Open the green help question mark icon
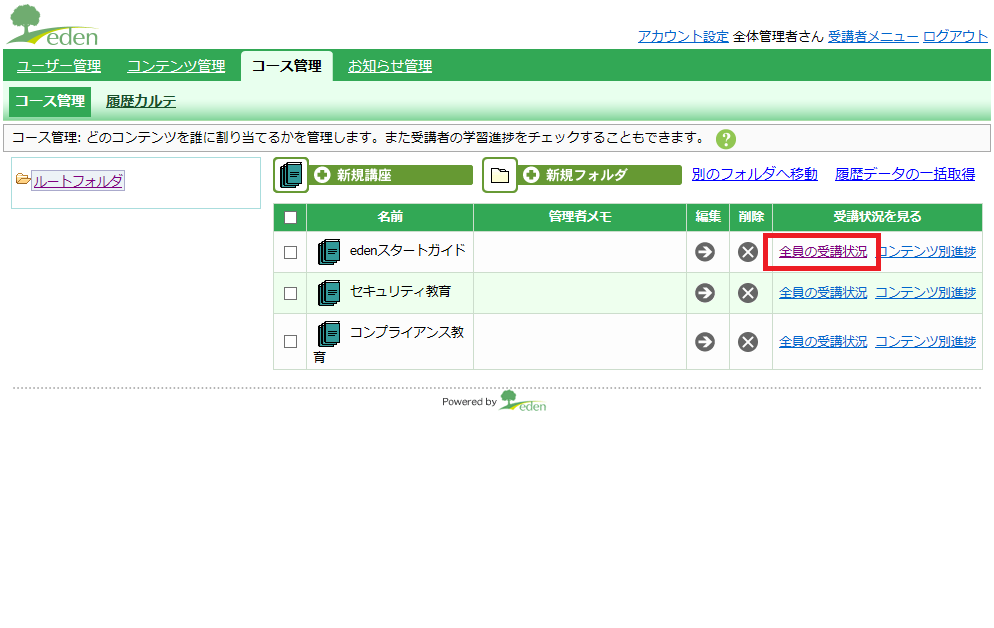The image size is (994, 628). coord(726,139)
